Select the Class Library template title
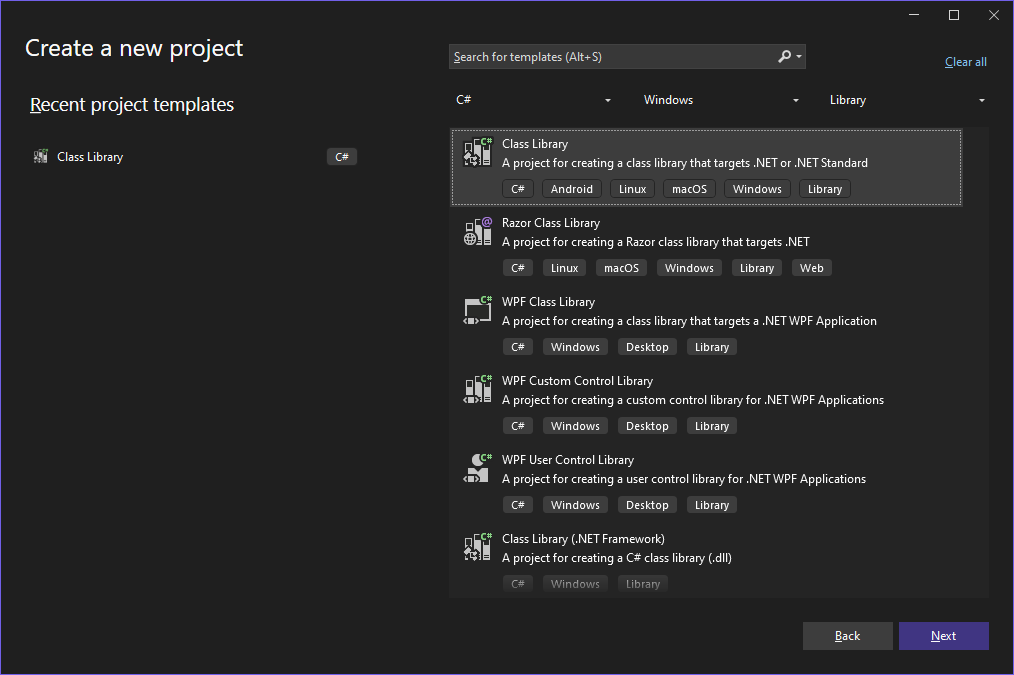The height and width of the screenshot is (675, 1014). tap(535, 144)
